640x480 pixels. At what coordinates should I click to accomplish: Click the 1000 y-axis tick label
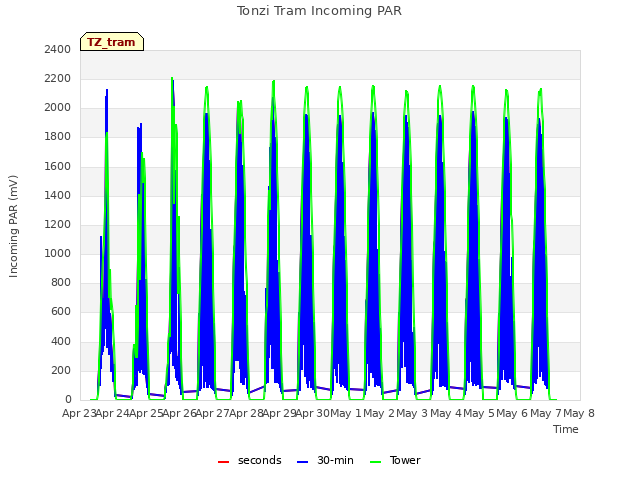(x=58, y=253)
